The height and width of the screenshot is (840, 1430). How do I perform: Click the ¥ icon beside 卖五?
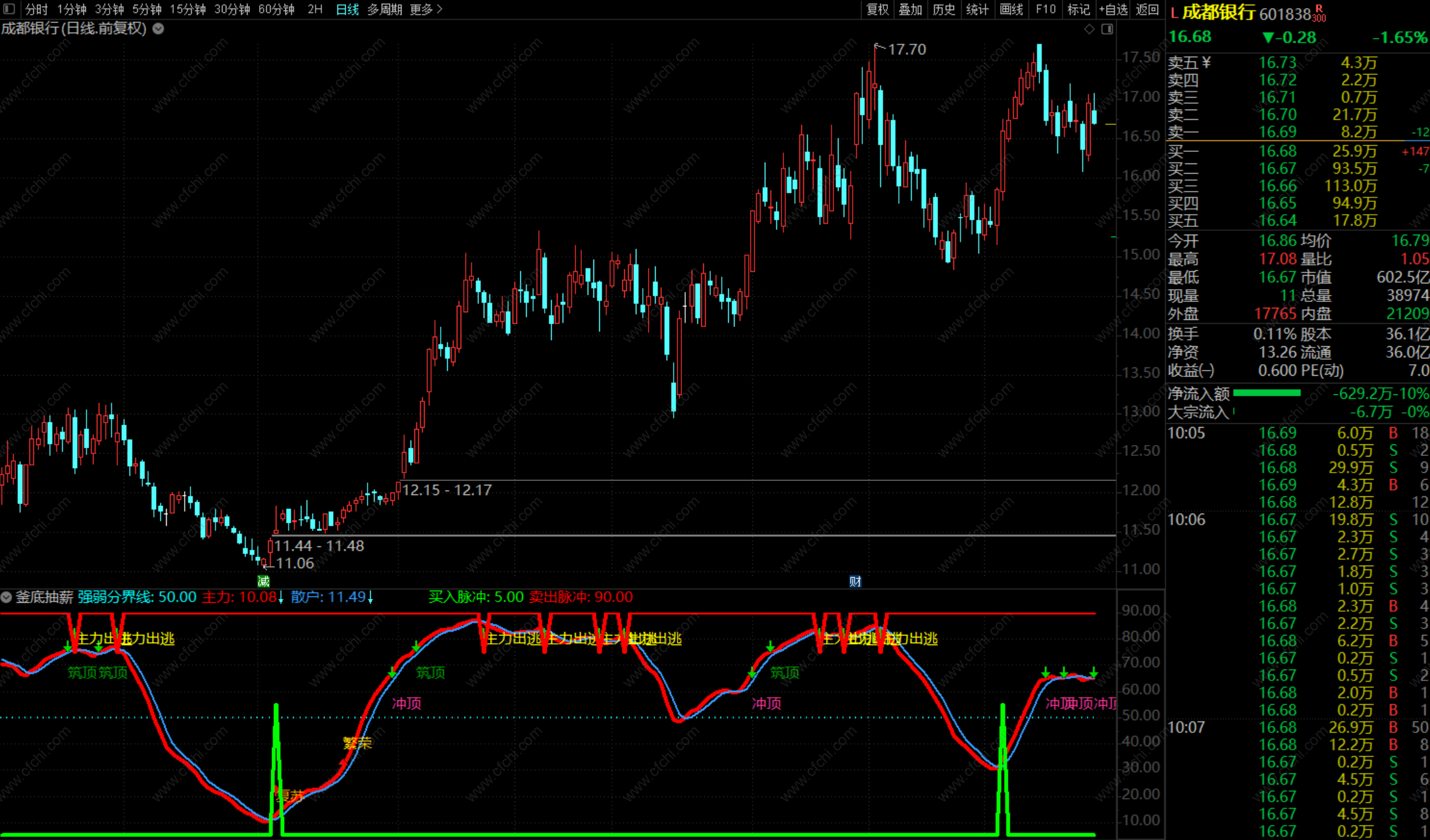[1206, 62]
